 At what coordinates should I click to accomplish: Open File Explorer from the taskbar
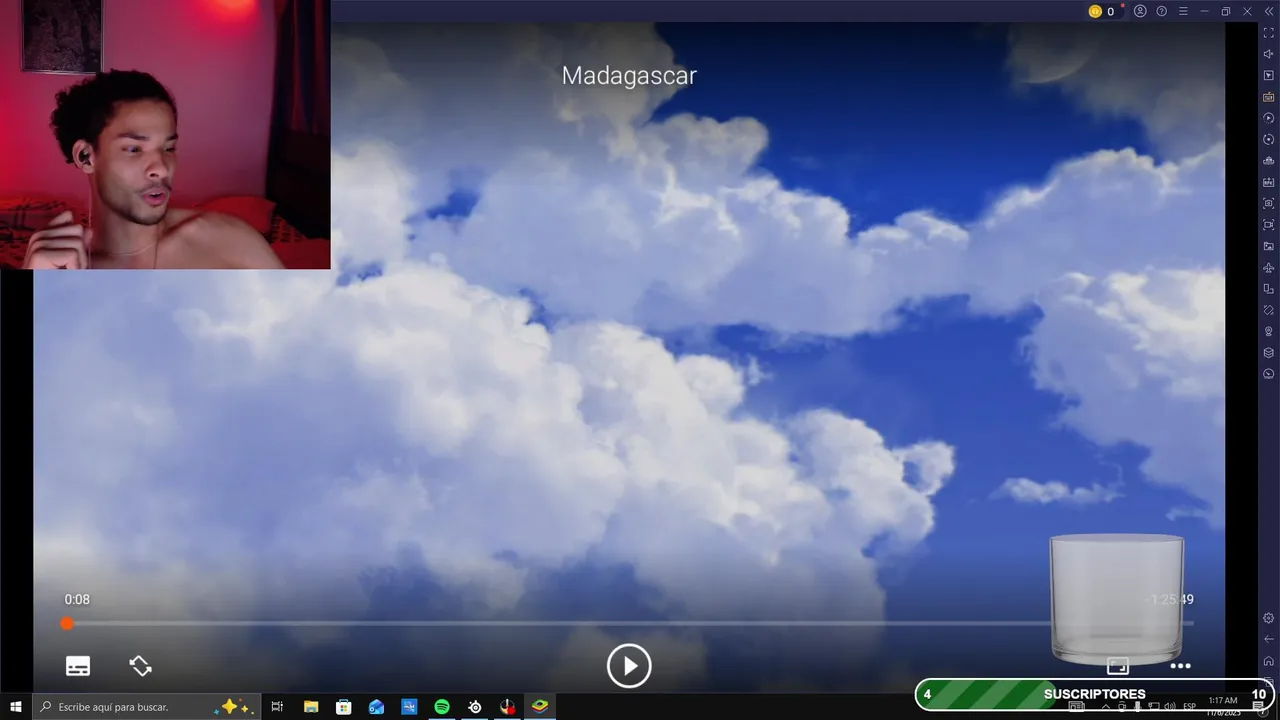(x=311, y=707)
